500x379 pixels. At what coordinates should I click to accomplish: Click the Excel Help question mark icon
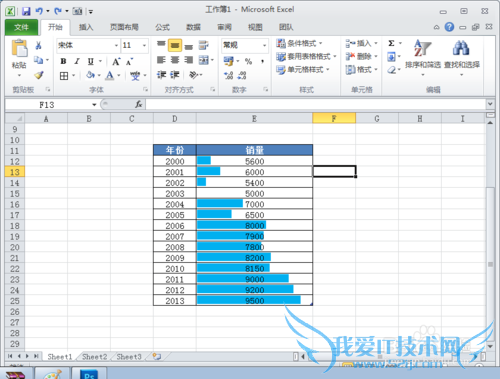[449, 27]
